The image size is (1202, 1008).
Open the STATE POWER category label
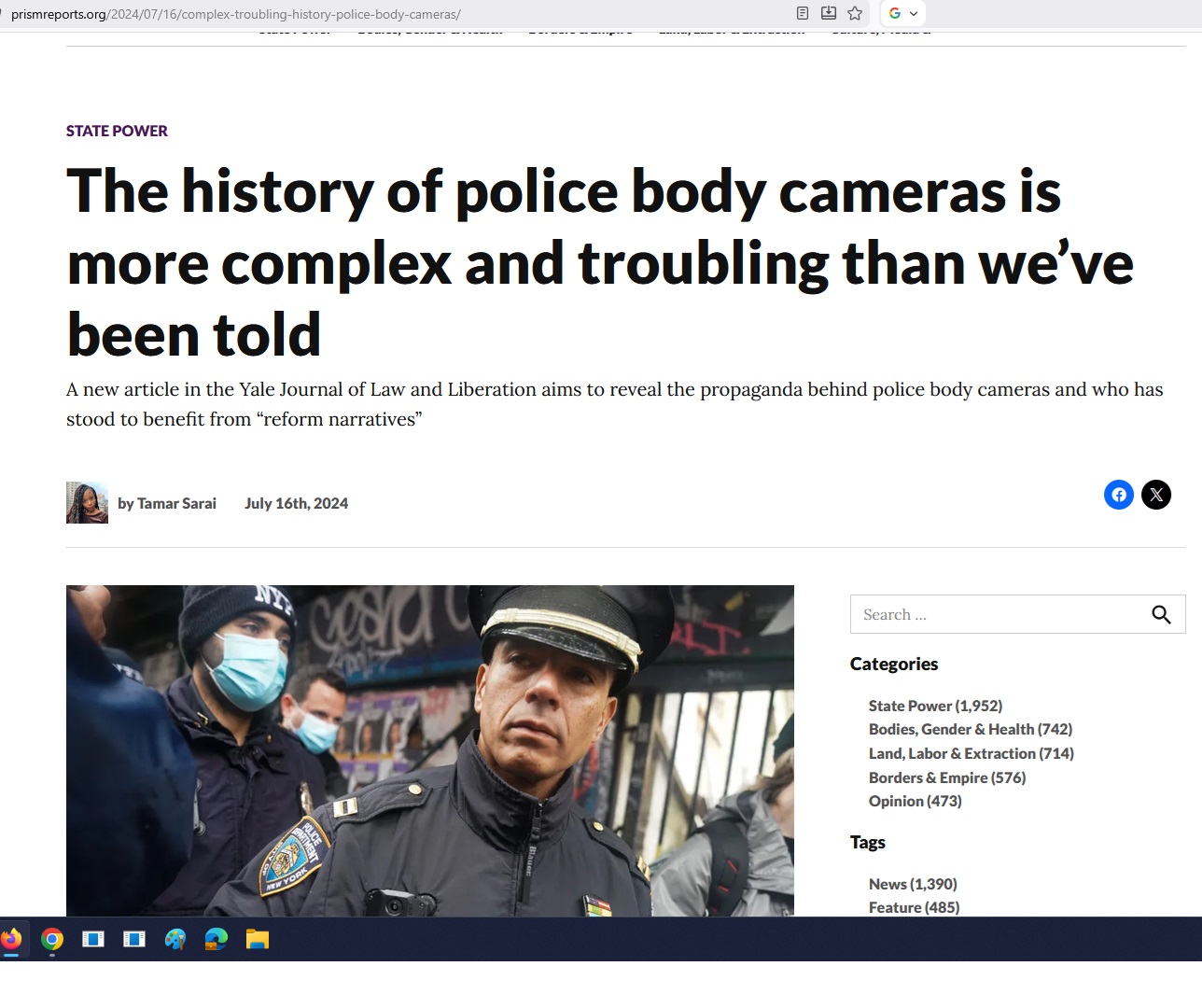click(117, 131)
